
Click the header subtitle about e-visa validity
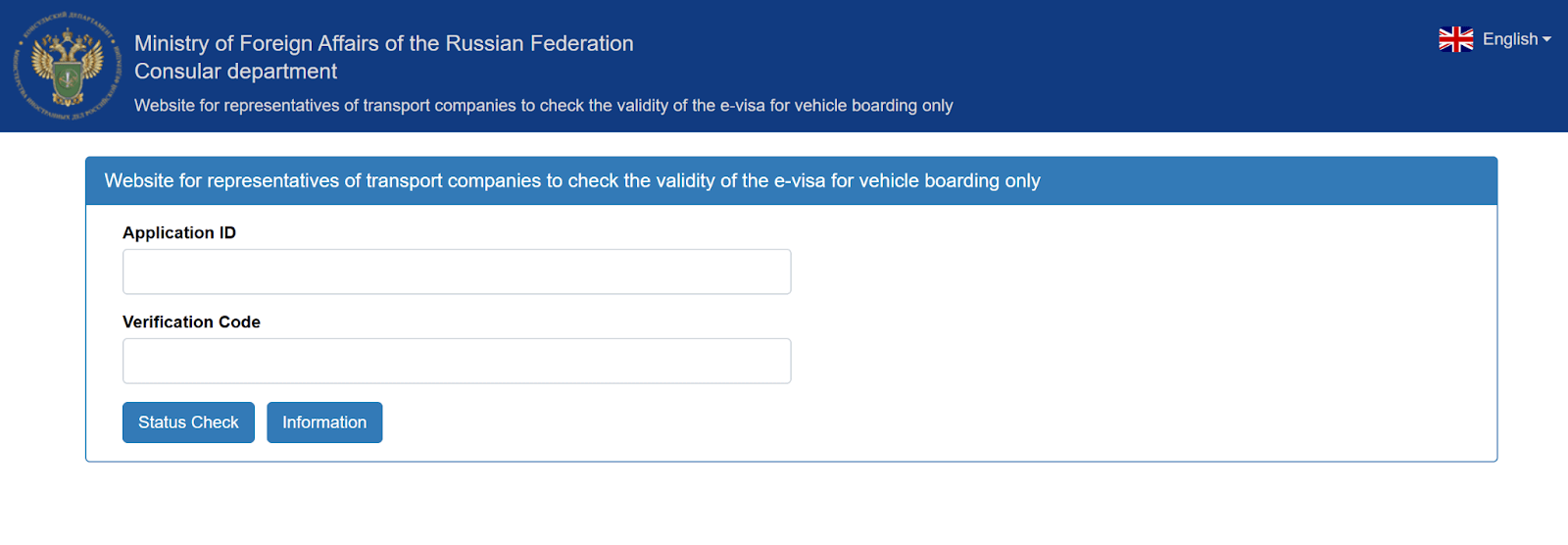click(543, 105)
